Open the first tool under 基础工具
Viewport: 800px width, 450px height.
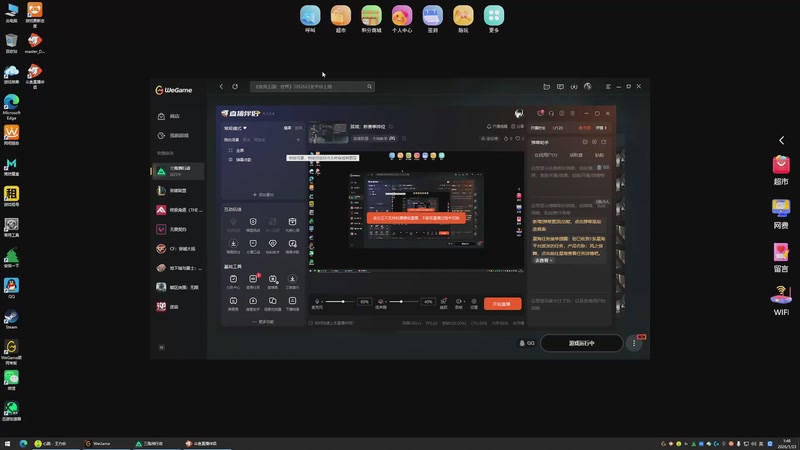(x=233, y=281)
